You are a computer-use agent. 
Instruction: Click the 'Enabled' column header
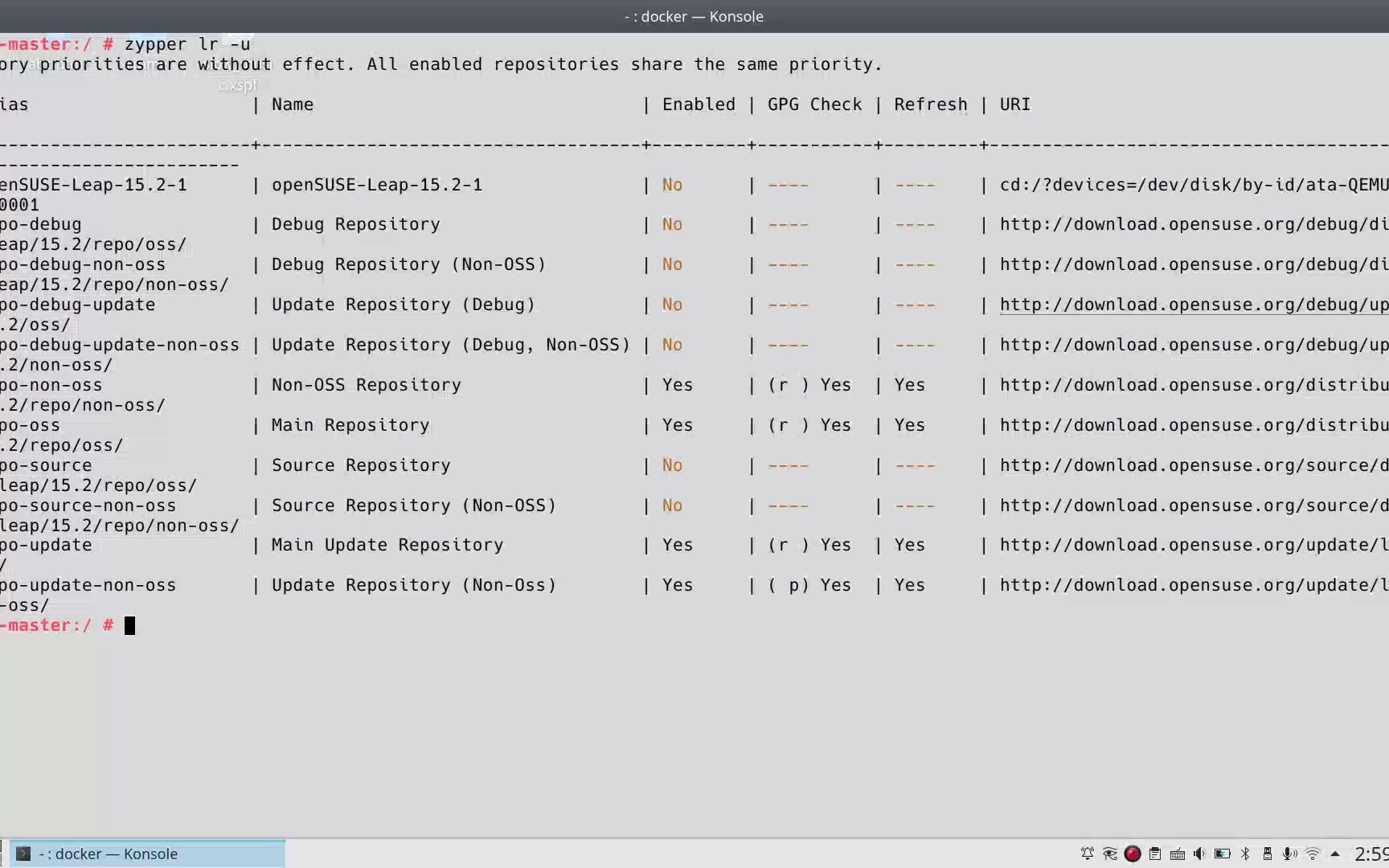click(699, 104)
